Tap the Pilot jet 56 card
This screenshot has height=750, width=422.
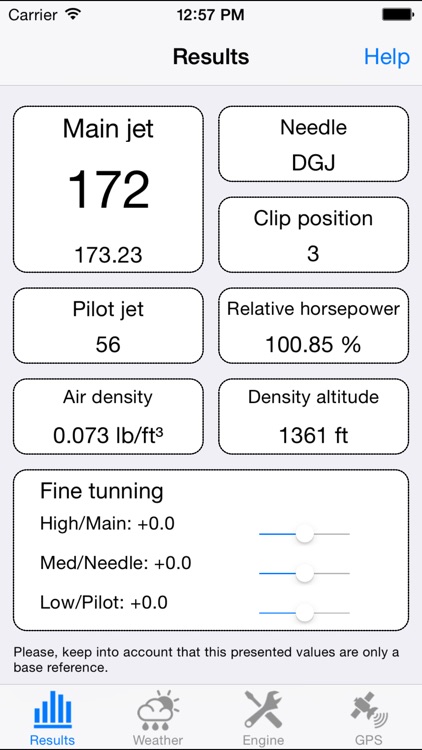coord(108,326)
